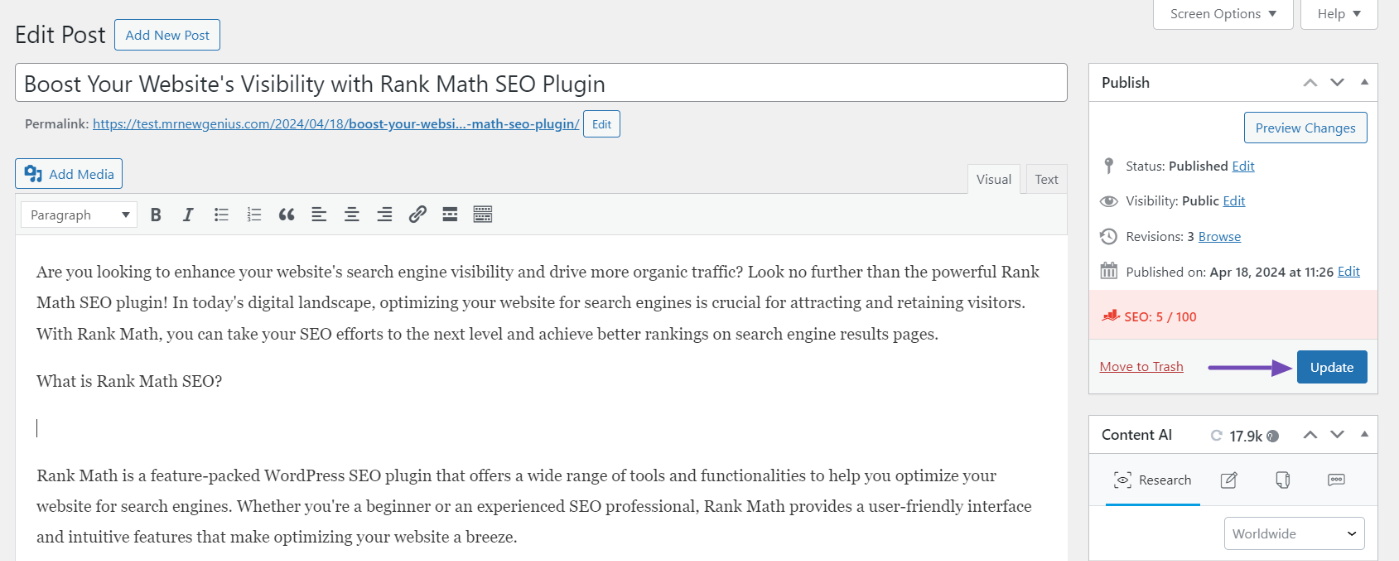
Task: Open the Paragraph format dropdown
Action: click(x=79, y=214)
